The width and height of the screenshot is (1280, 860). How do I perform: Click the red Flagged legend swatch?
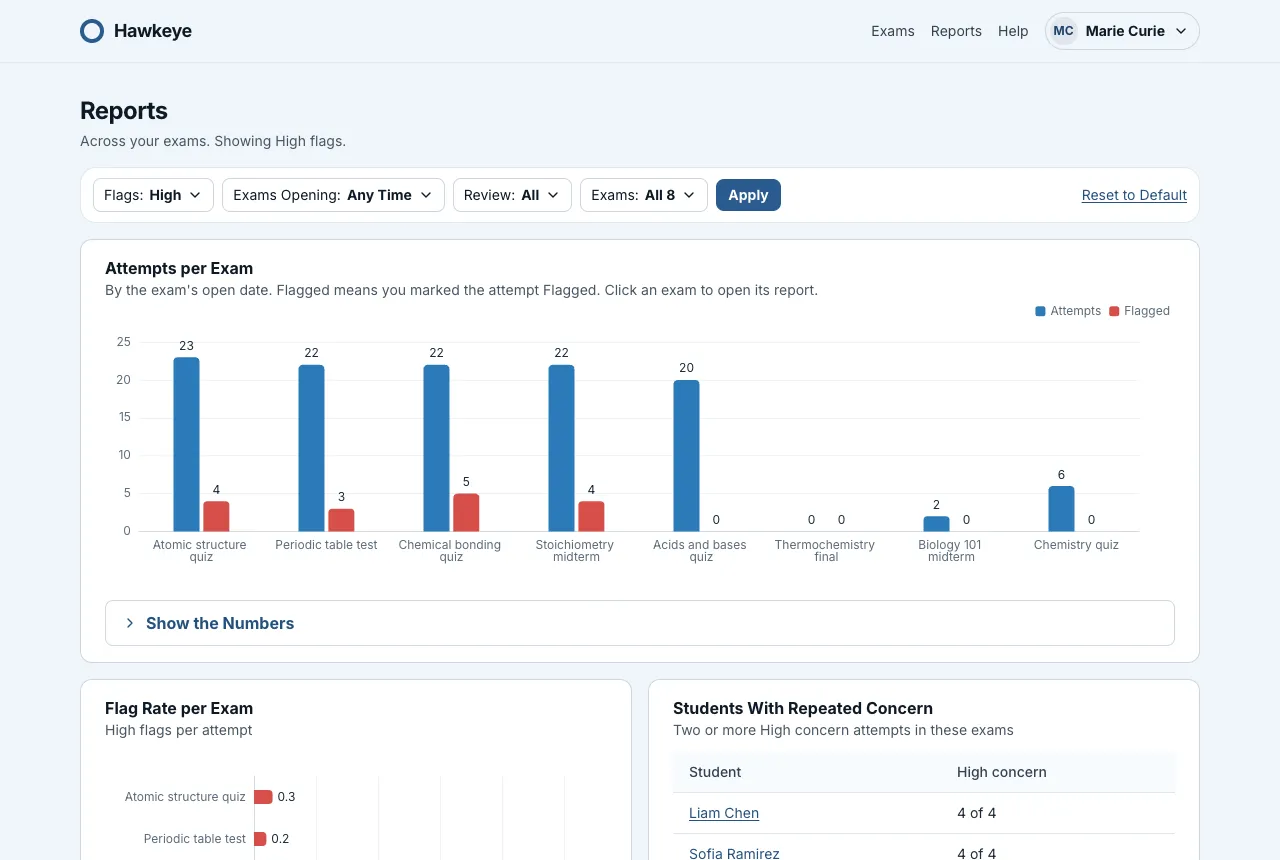pos(1114,311)
